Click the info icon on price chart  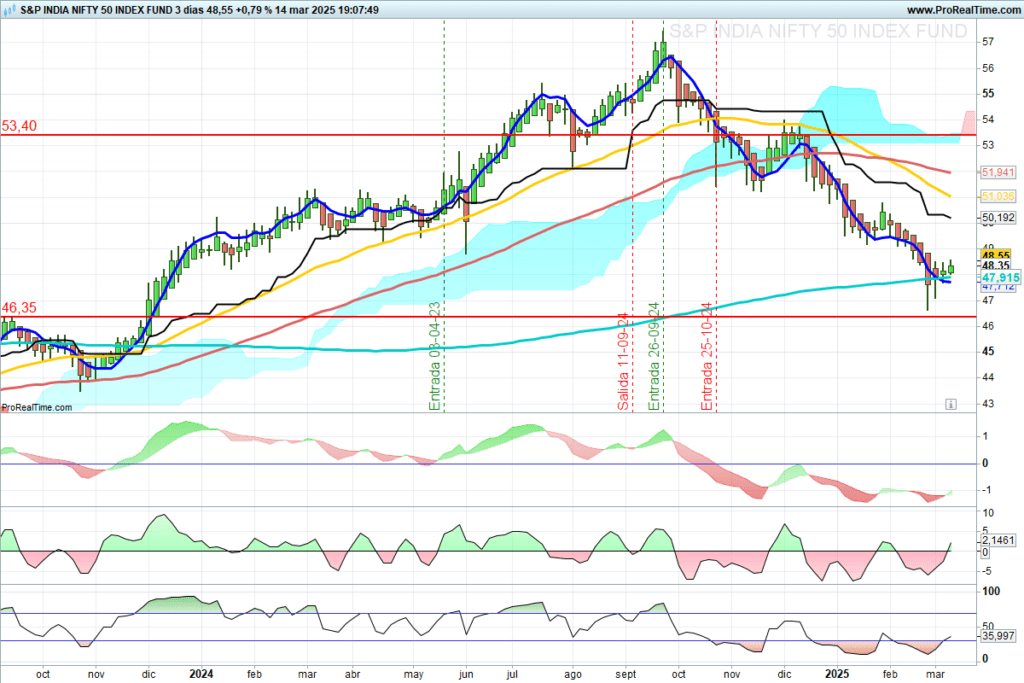[x=951, y=404]
